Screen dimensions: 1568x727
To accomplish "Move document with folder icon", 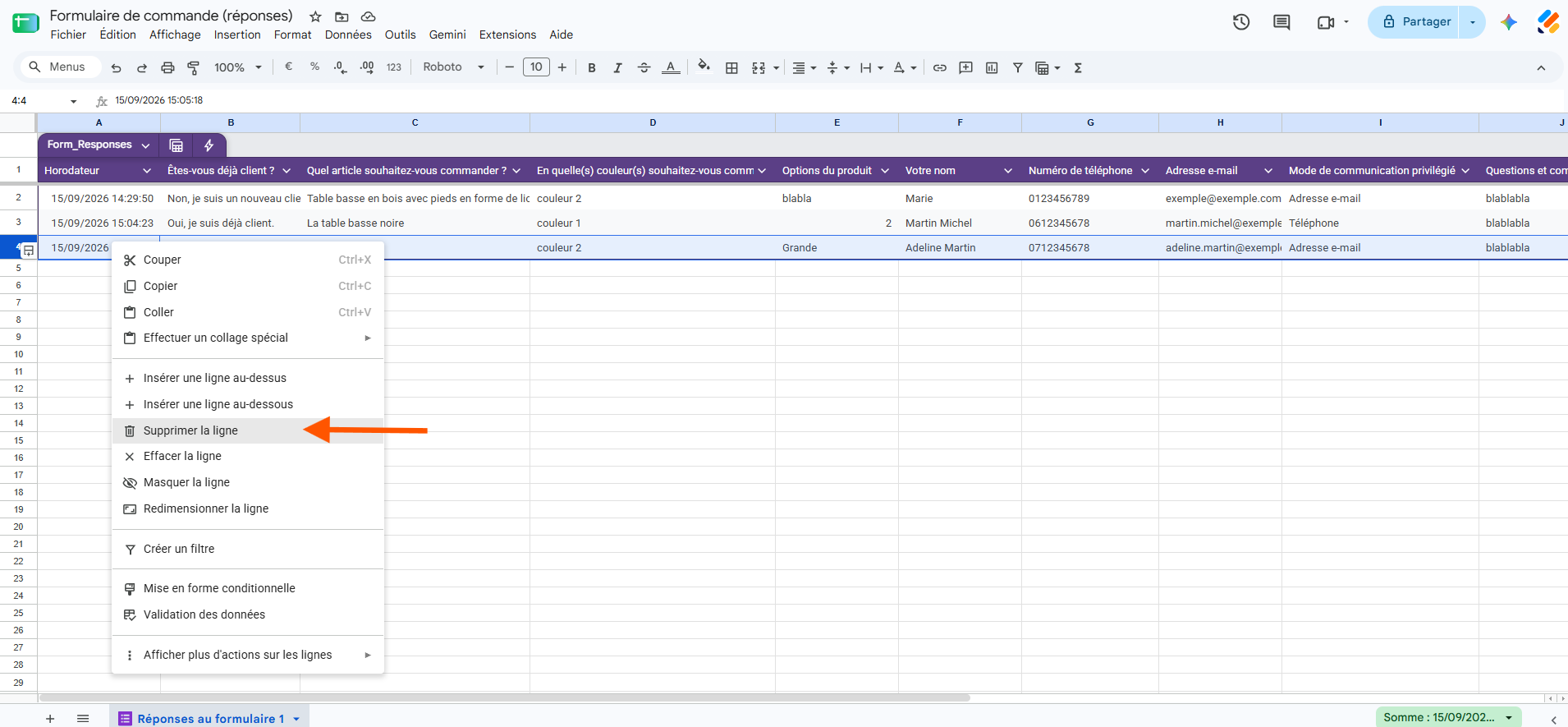I will click(x=342, y=16).
